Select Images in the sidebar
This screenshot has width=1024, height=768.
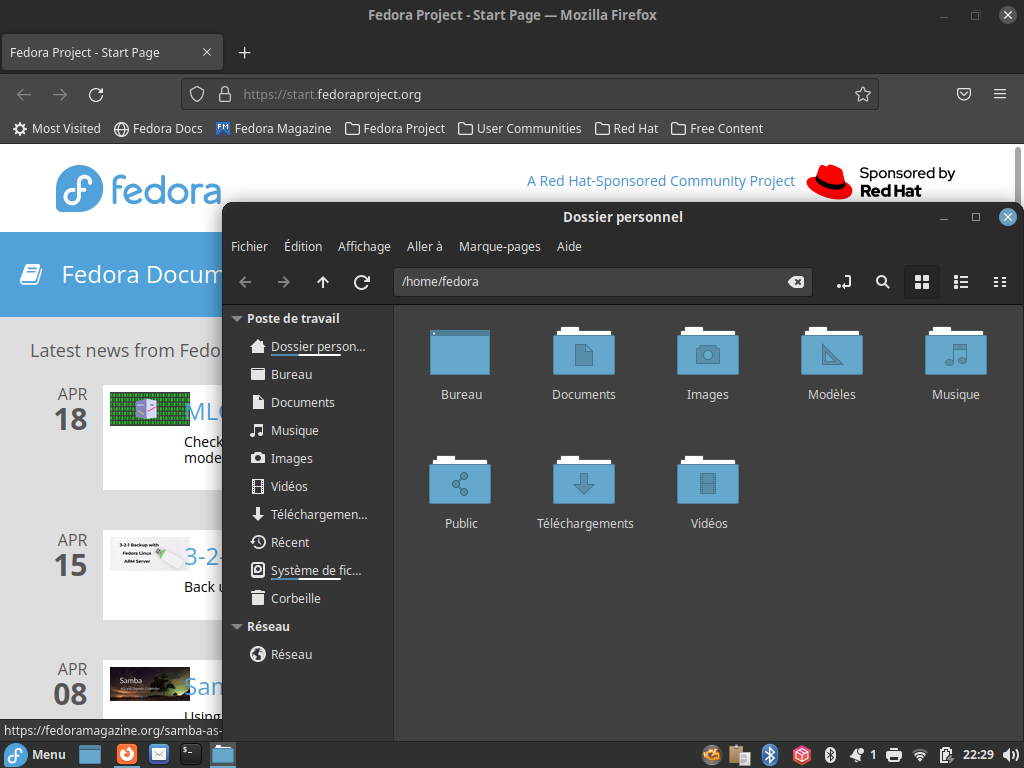click(x=281, y=459)
